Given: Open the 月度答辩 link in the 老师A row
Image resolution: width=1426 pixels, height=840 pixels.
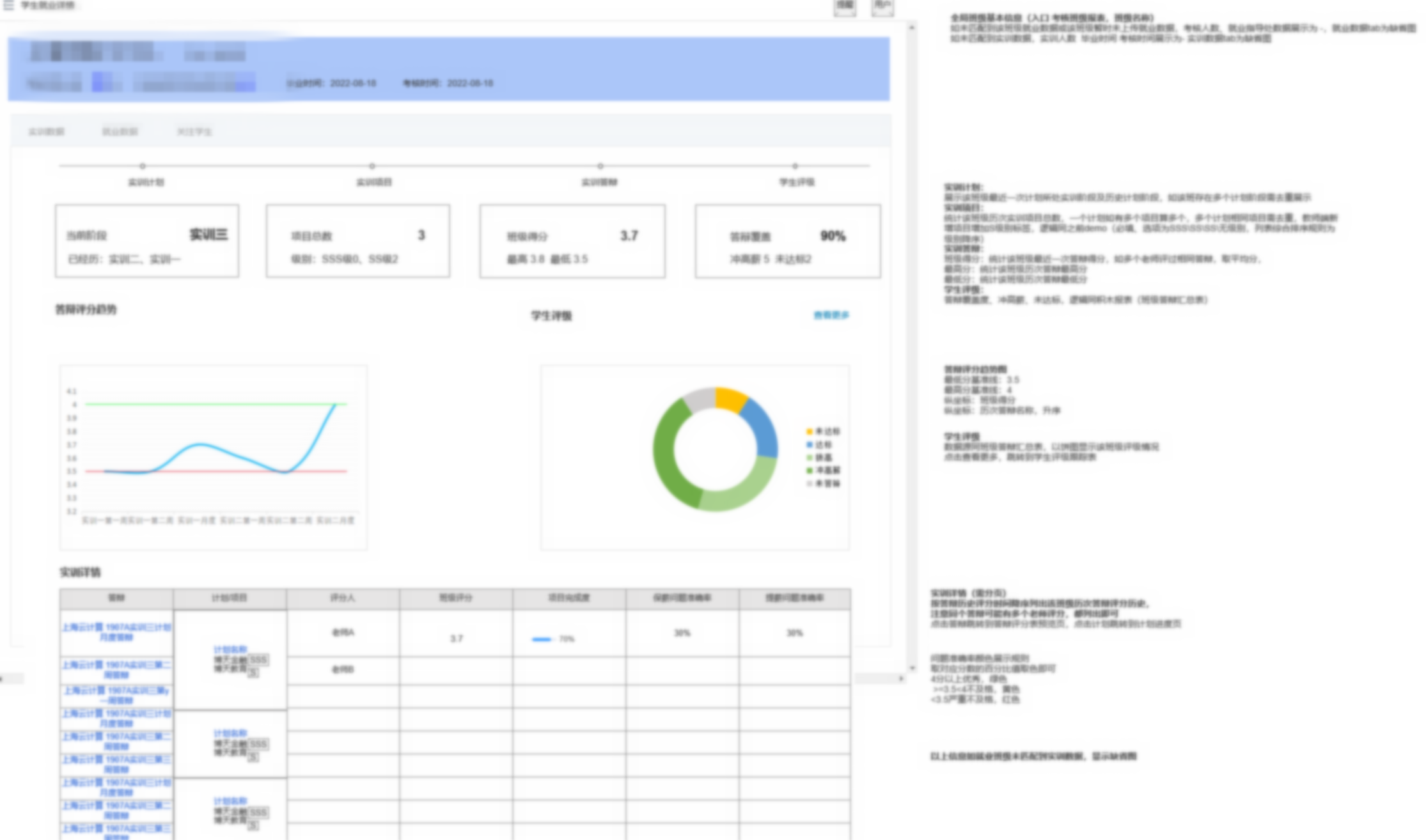Looking at the screenshot, I should 116,632.
